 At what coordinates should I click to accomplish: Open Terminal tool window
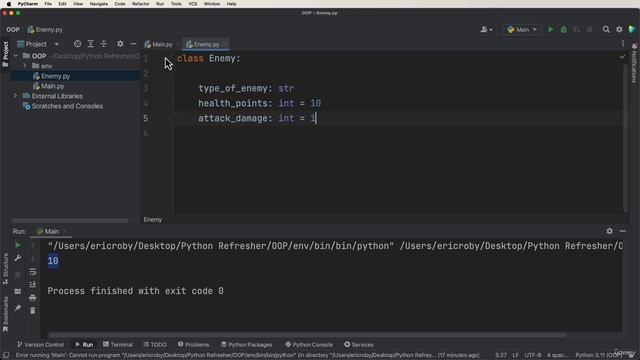[118, 344]
